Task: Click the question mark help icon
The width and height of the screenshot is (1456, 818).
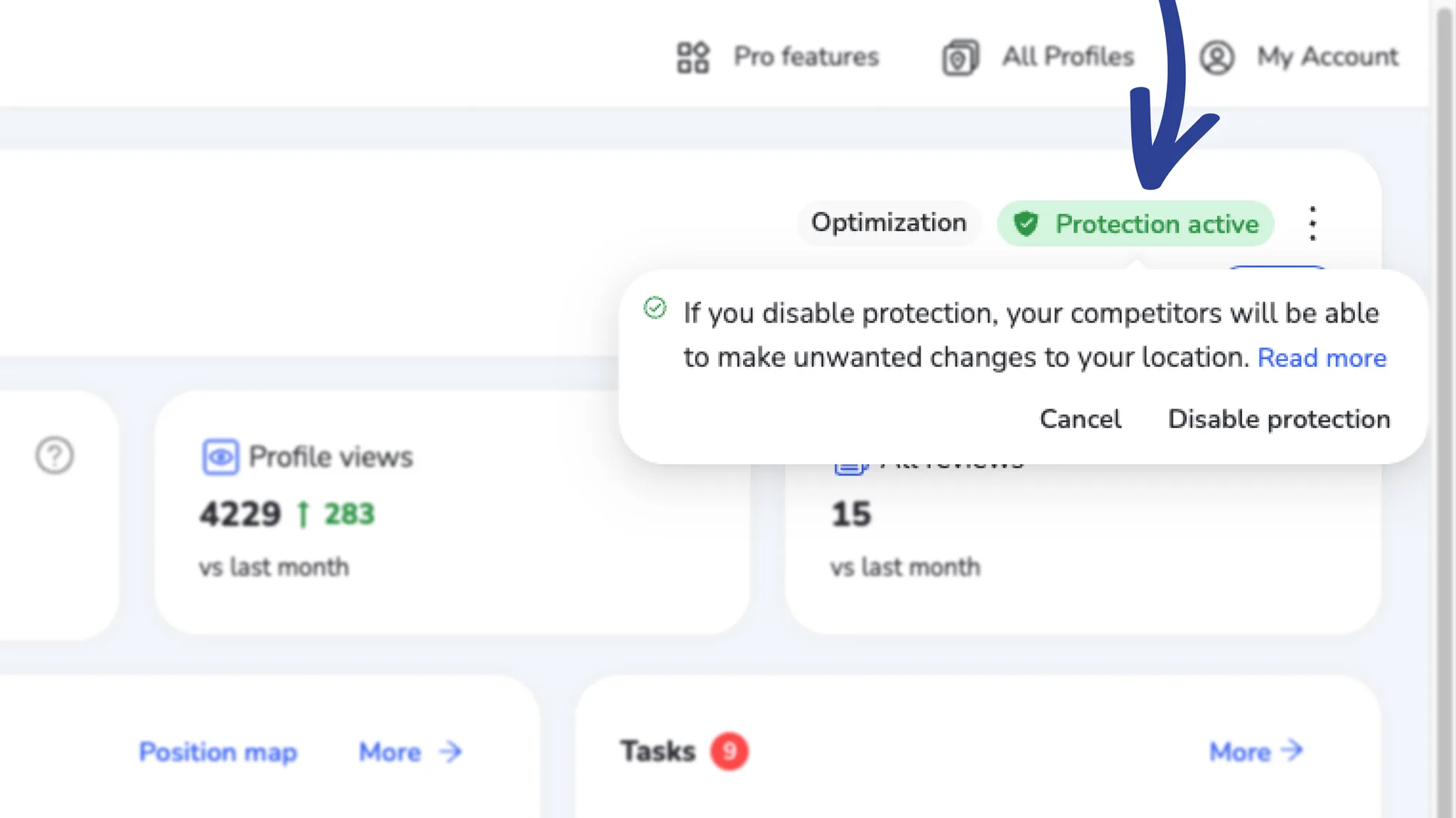Action: point(55,456)
